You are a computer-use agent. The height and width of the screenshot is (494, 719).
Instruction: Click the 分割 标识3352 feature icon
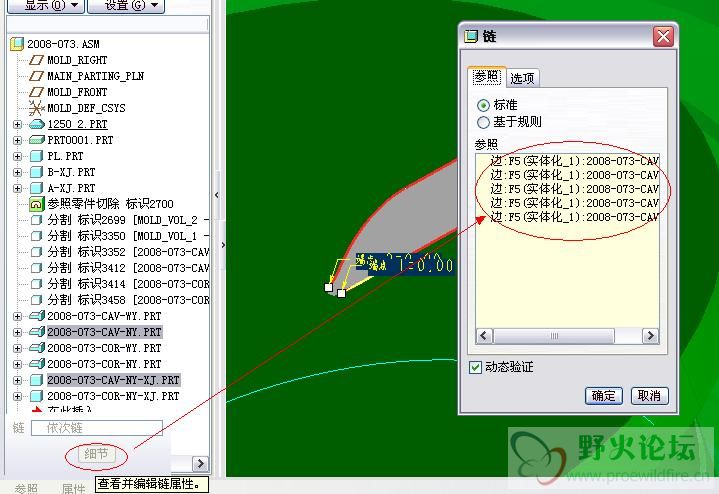pos(36,252)
